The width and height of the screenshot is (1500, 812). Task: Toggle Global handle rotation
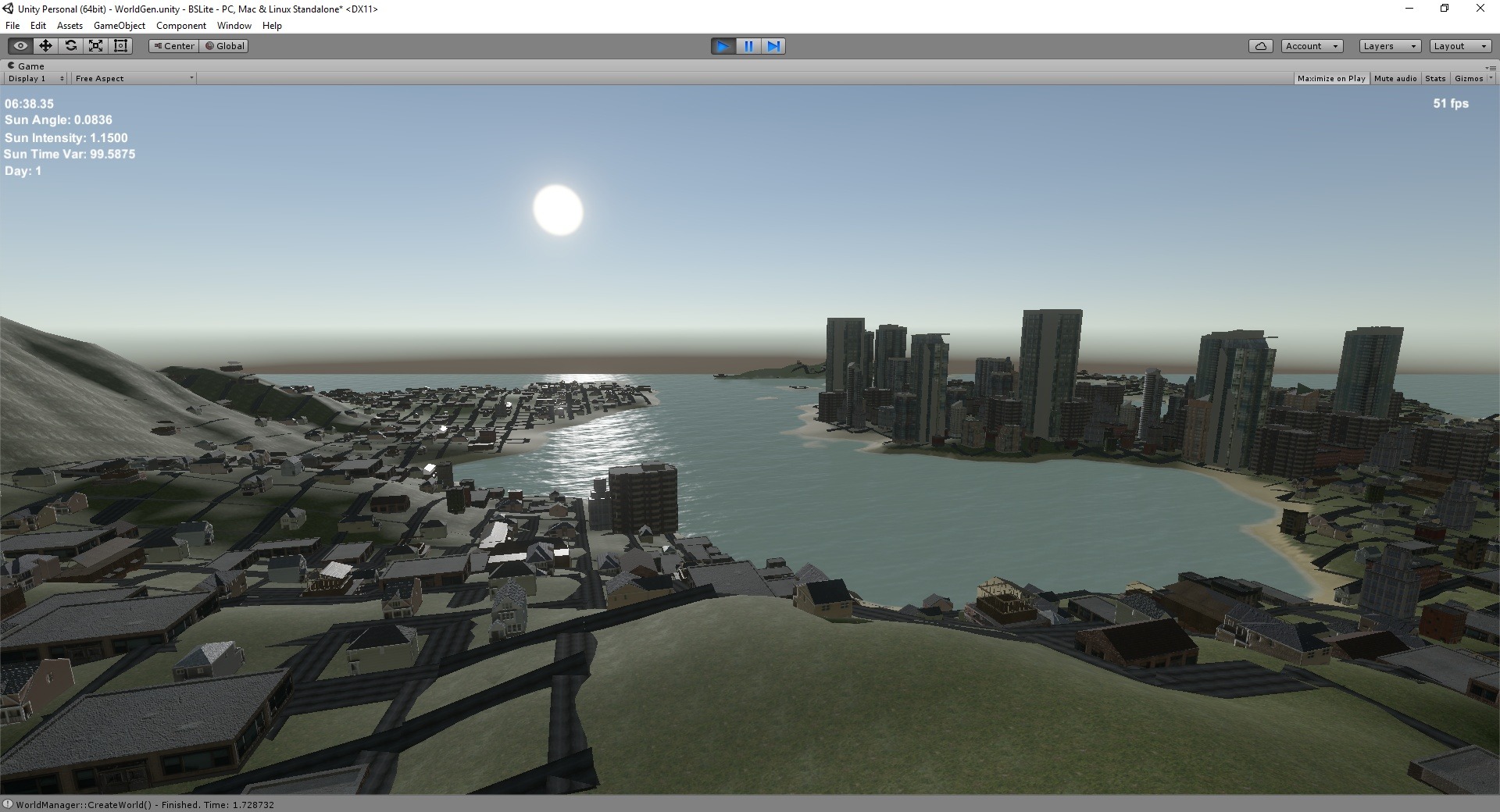tap(225, 46)
